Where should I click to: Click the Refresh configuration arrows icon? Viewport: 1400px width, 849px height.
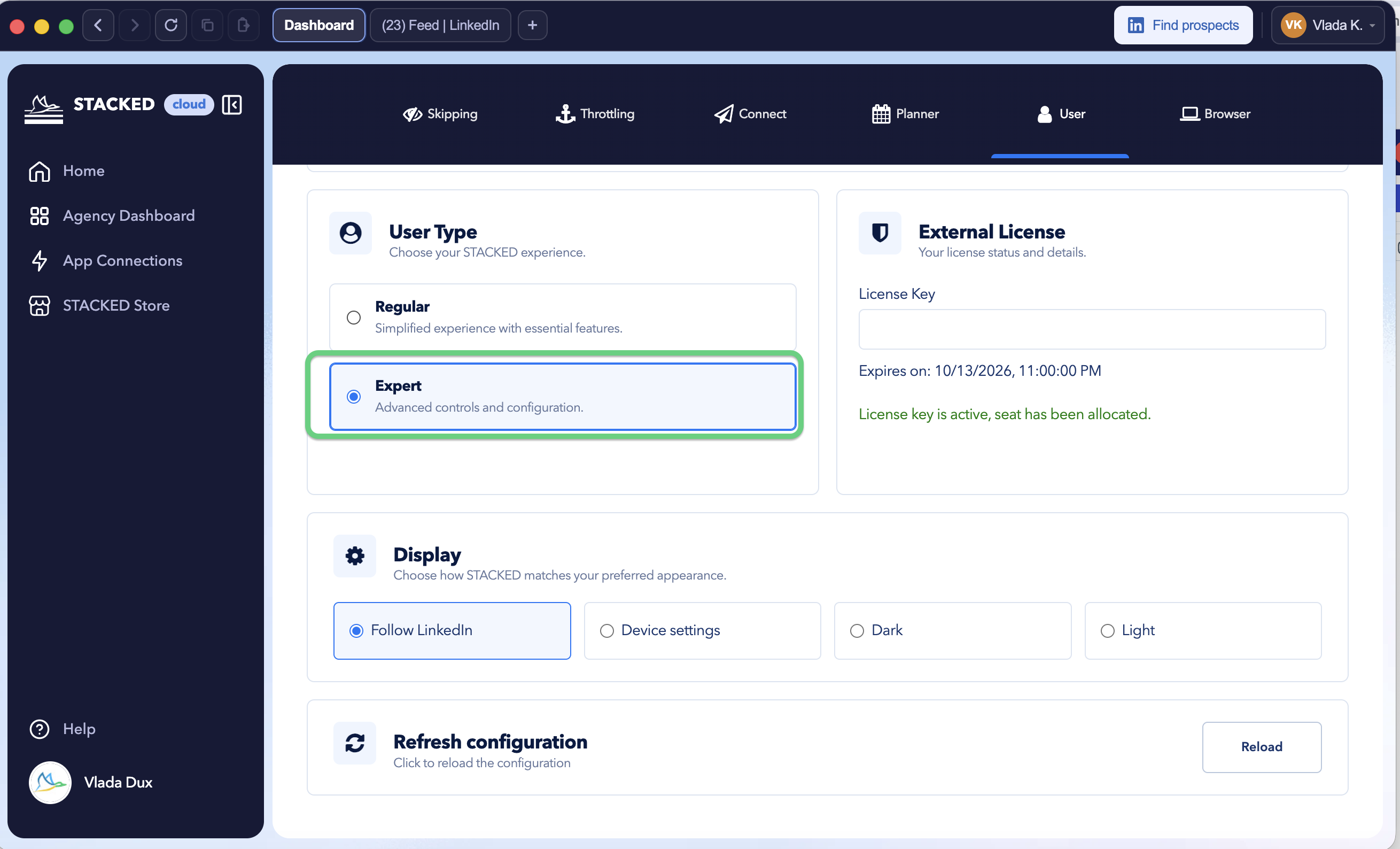click(355, 743)
